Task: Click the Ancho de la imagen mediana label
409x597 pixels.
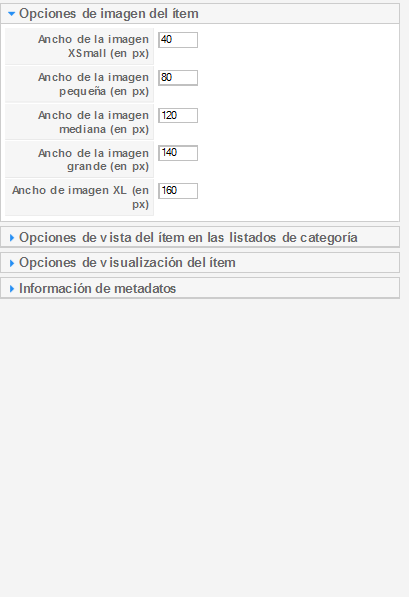Action: (93, 122)
